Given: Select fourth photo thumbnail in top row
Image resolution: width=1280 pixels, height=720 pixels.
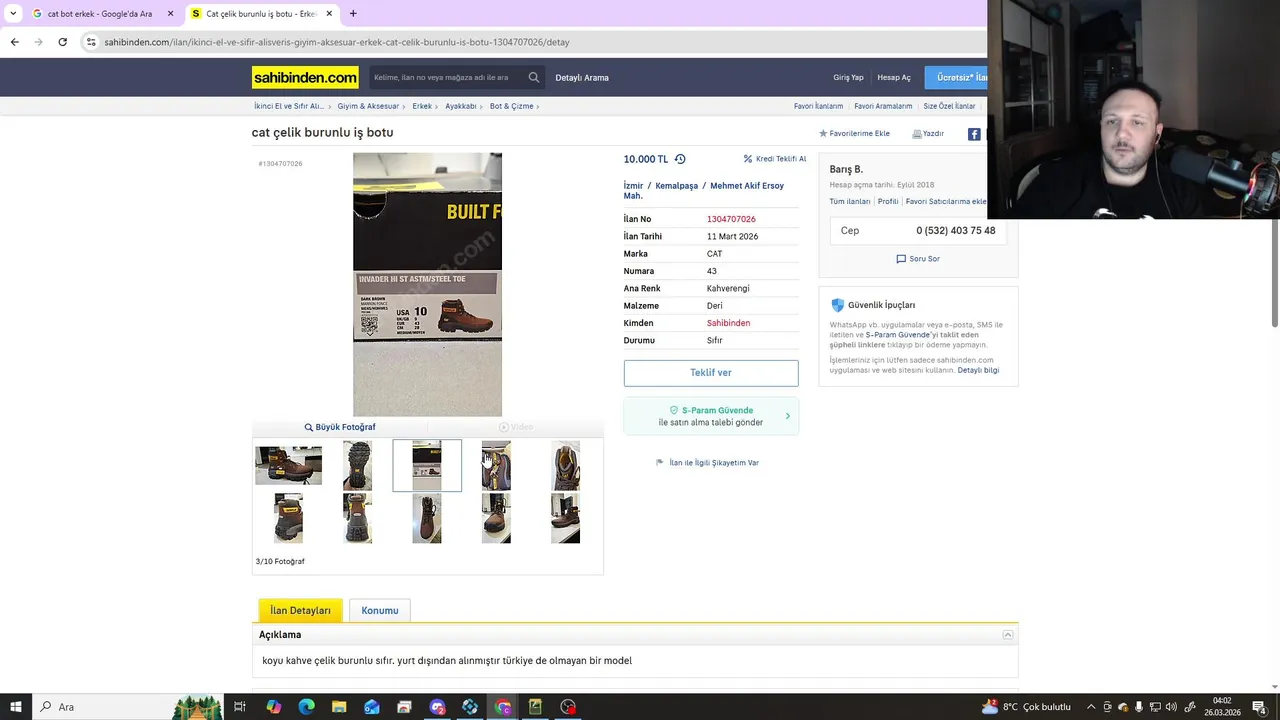Looking at the screenshot, I should (x=496, y=466).
